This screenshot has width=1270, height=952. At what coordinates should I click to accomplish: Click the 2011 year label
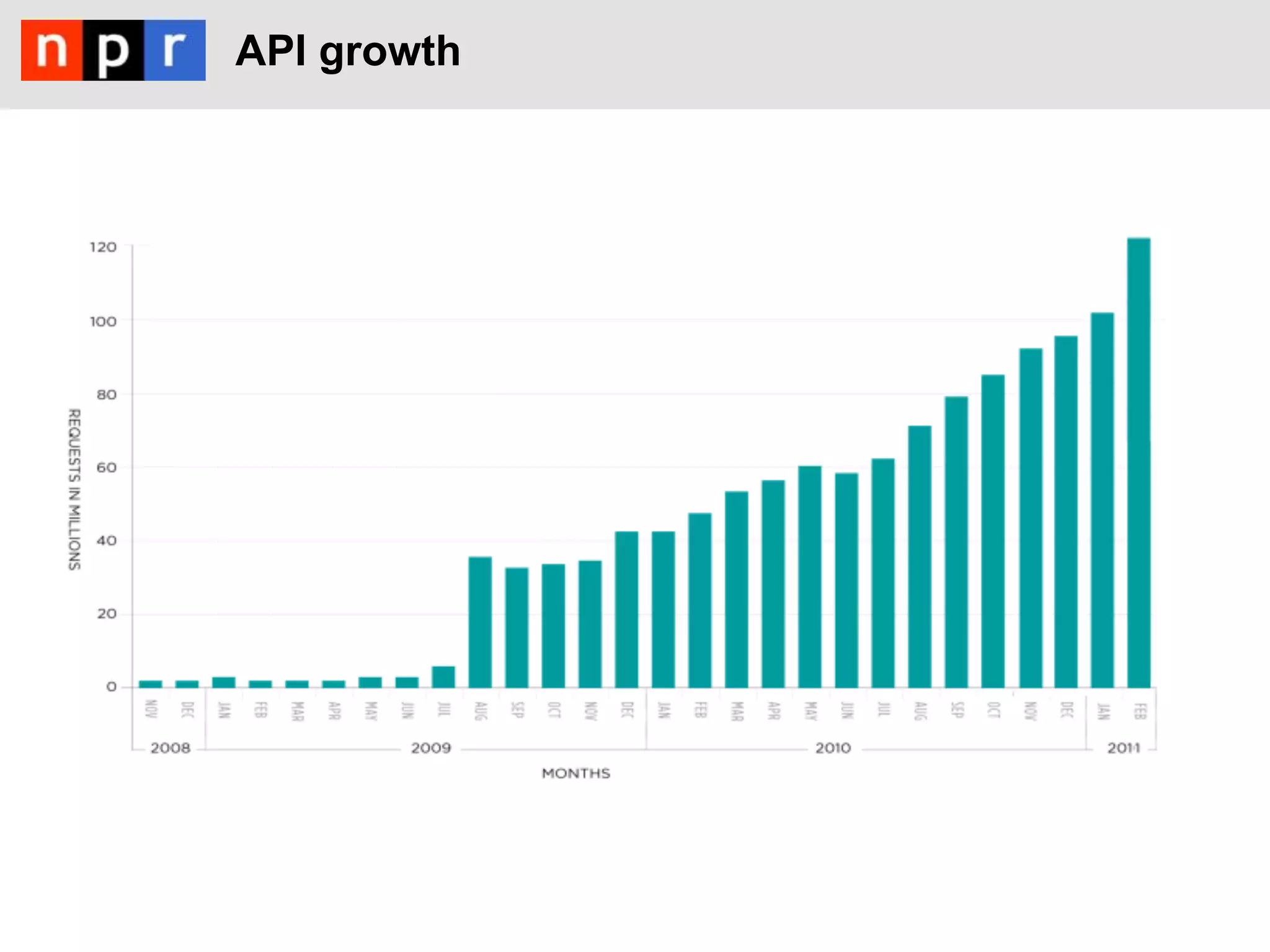tap(1123, 748)
